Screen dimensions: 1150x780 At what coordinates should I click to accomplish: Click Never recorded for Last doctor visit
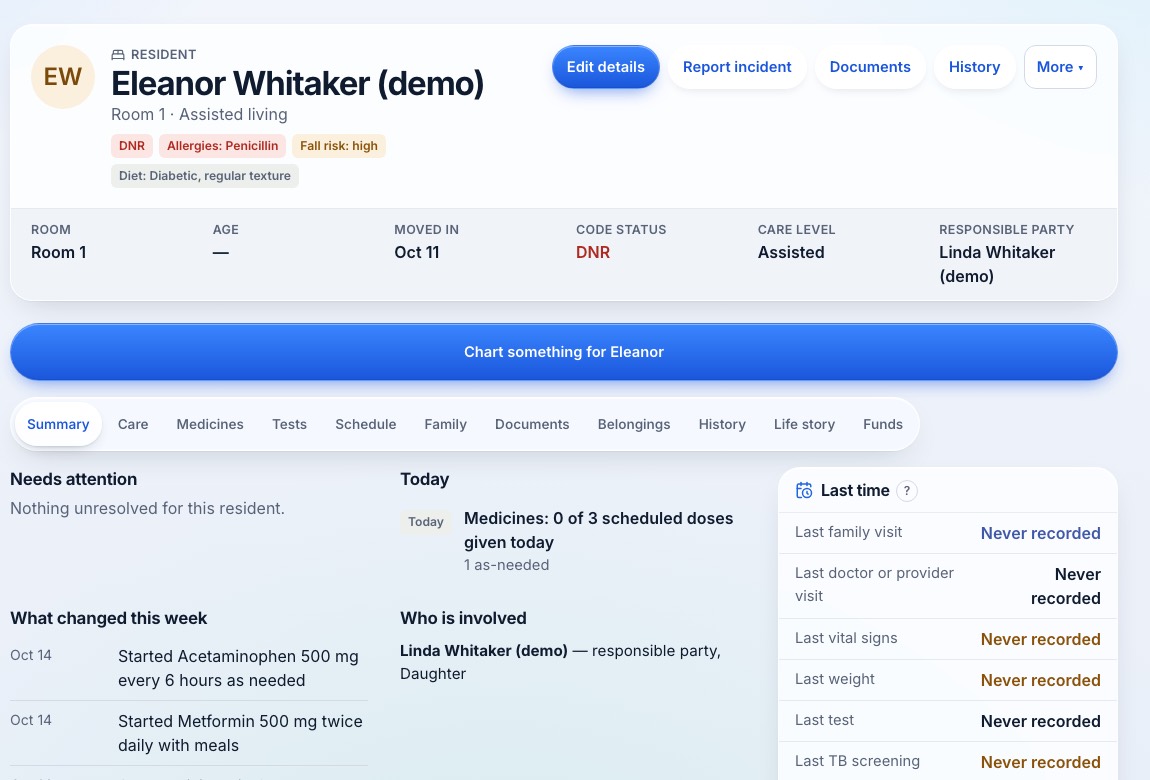[x=1066, y=586]
